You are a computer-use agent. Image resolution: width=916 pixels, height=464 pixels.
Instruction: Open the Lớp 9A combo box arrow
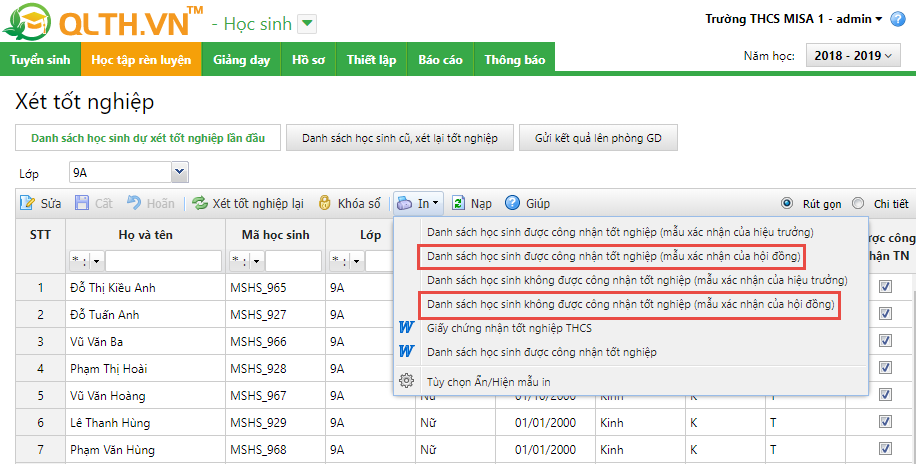point(180,172)
